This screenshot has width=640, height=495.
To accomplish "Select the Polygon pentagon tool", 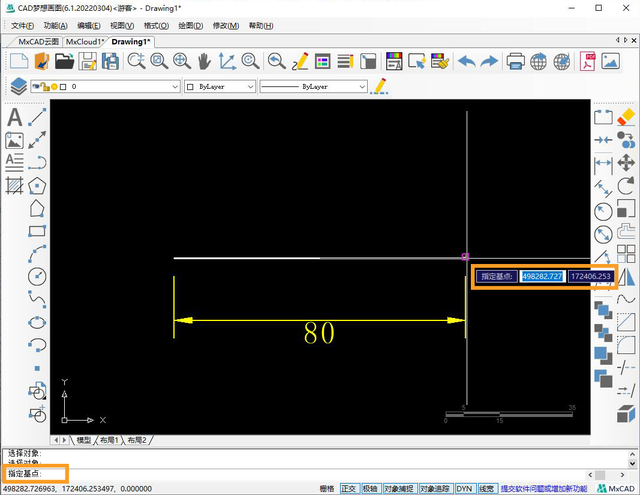I will click(x=37, y=186).
